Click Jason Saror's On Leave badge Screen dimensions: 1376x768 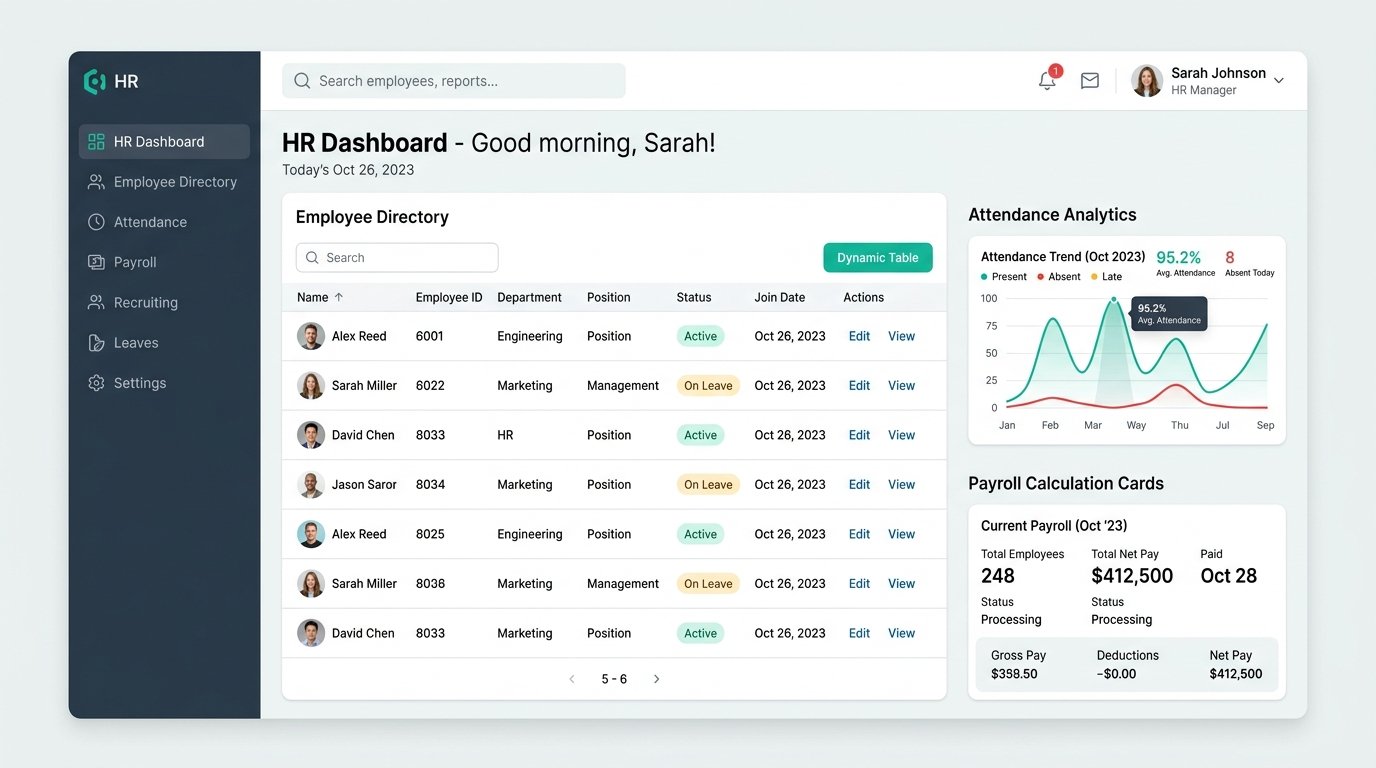coord(708,485)
